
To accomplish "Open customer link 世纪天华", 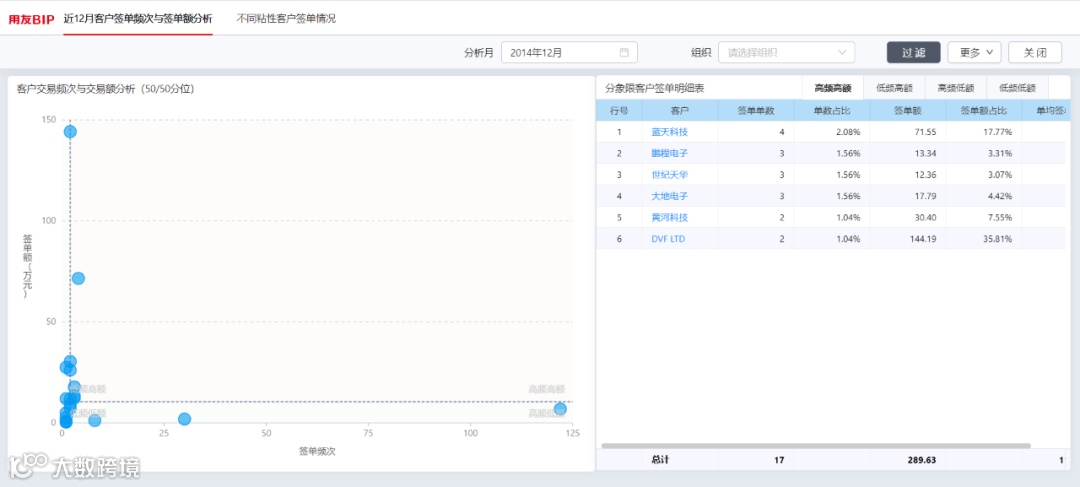I will tap(669, 174).
